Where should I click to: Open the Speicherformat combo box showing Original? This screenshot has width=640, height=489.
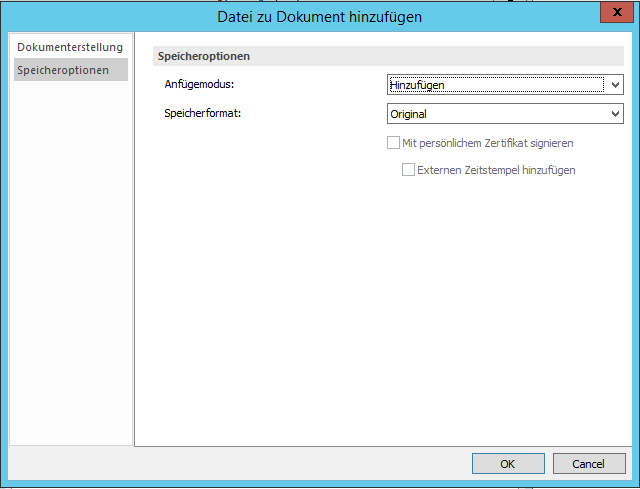pos(505,114)
